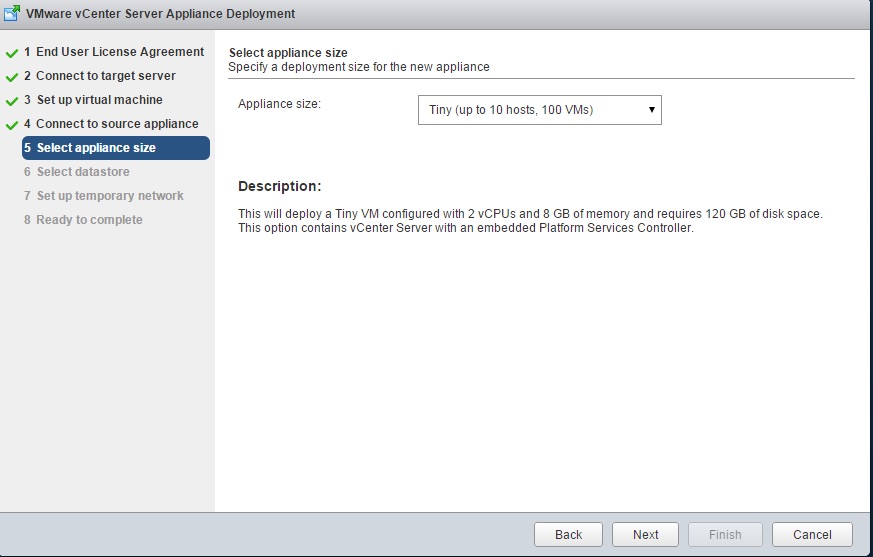
Task: Click the greyed-out Finish button
Action: (x=725, y=534)
